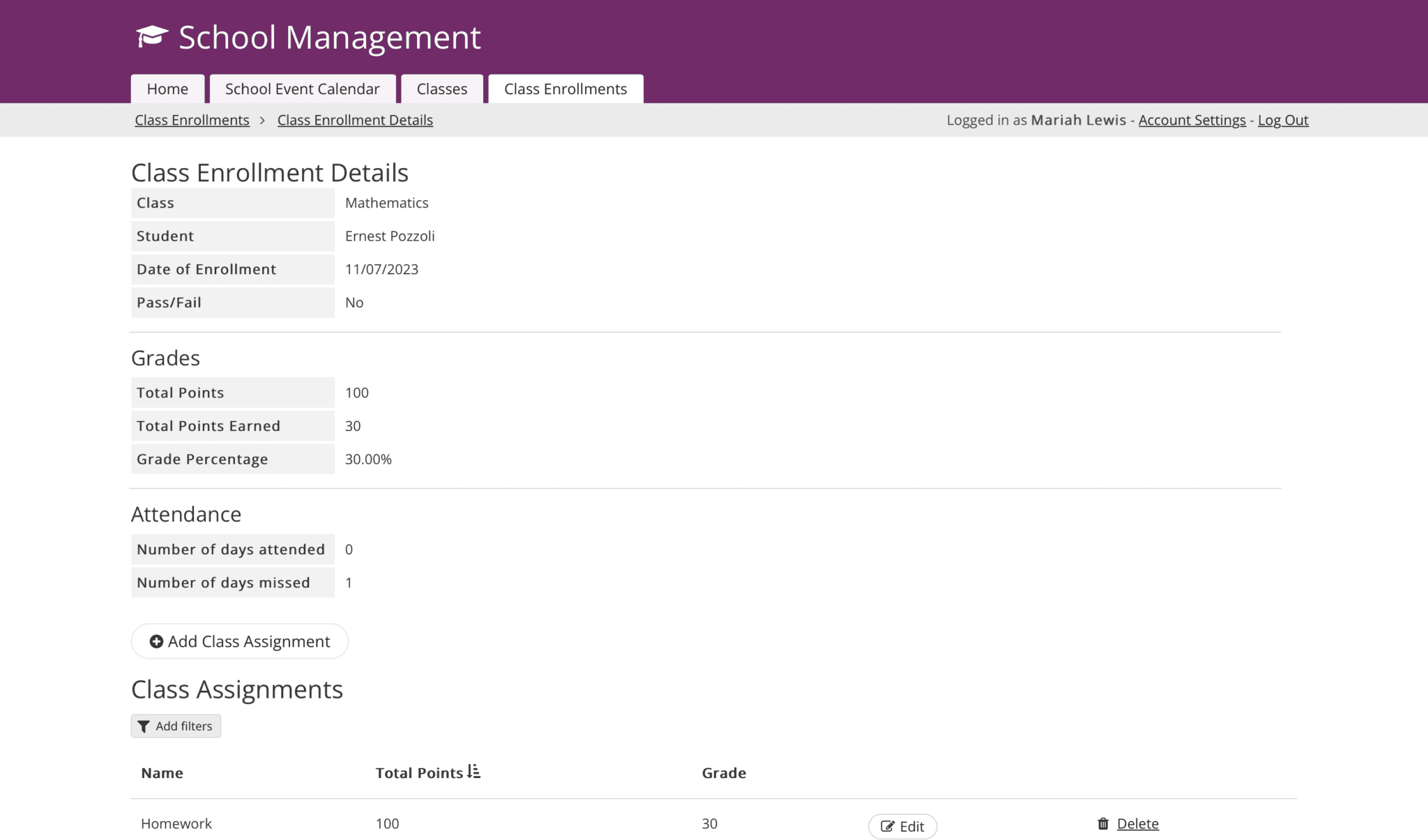
Task: Click the trash icon next to Delete
Action: (x=1102, y=823)
